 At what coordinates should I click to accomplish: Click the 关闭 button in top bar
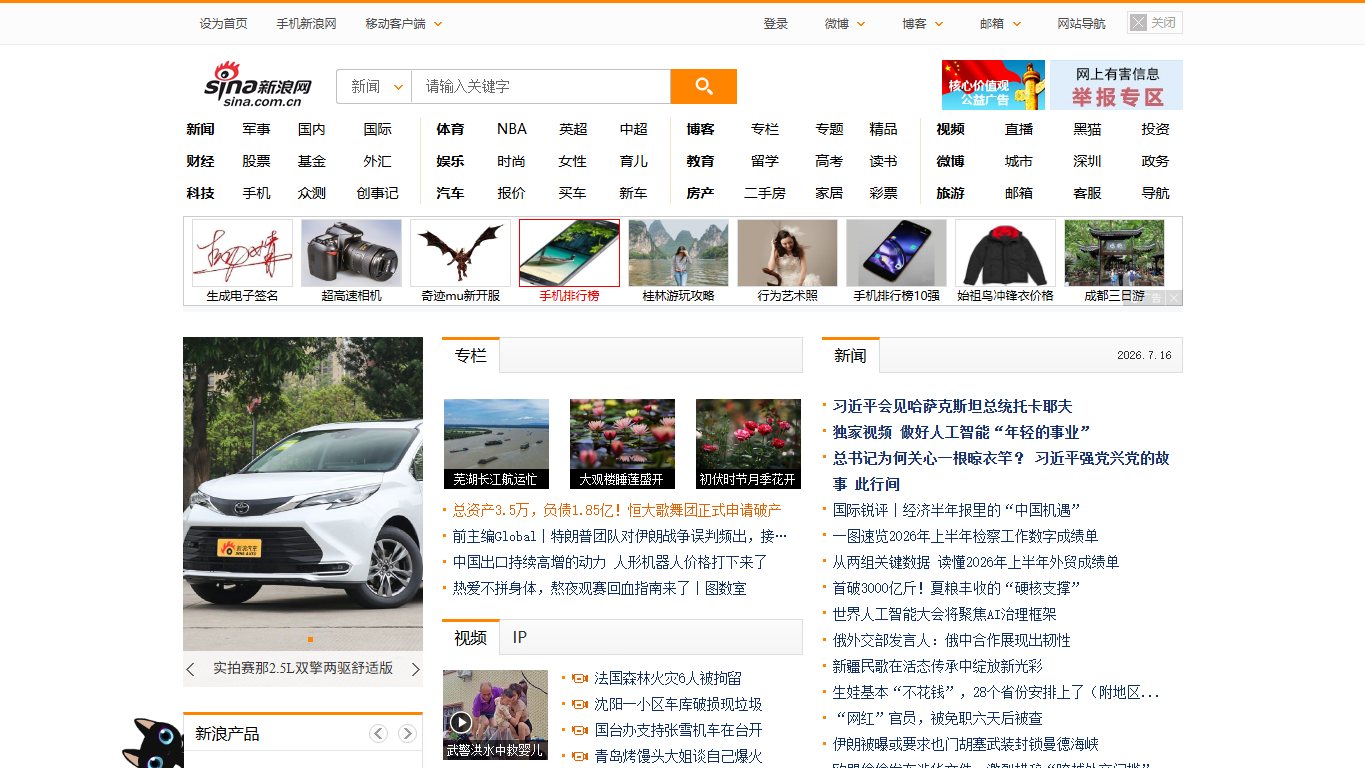point(1155,23)
